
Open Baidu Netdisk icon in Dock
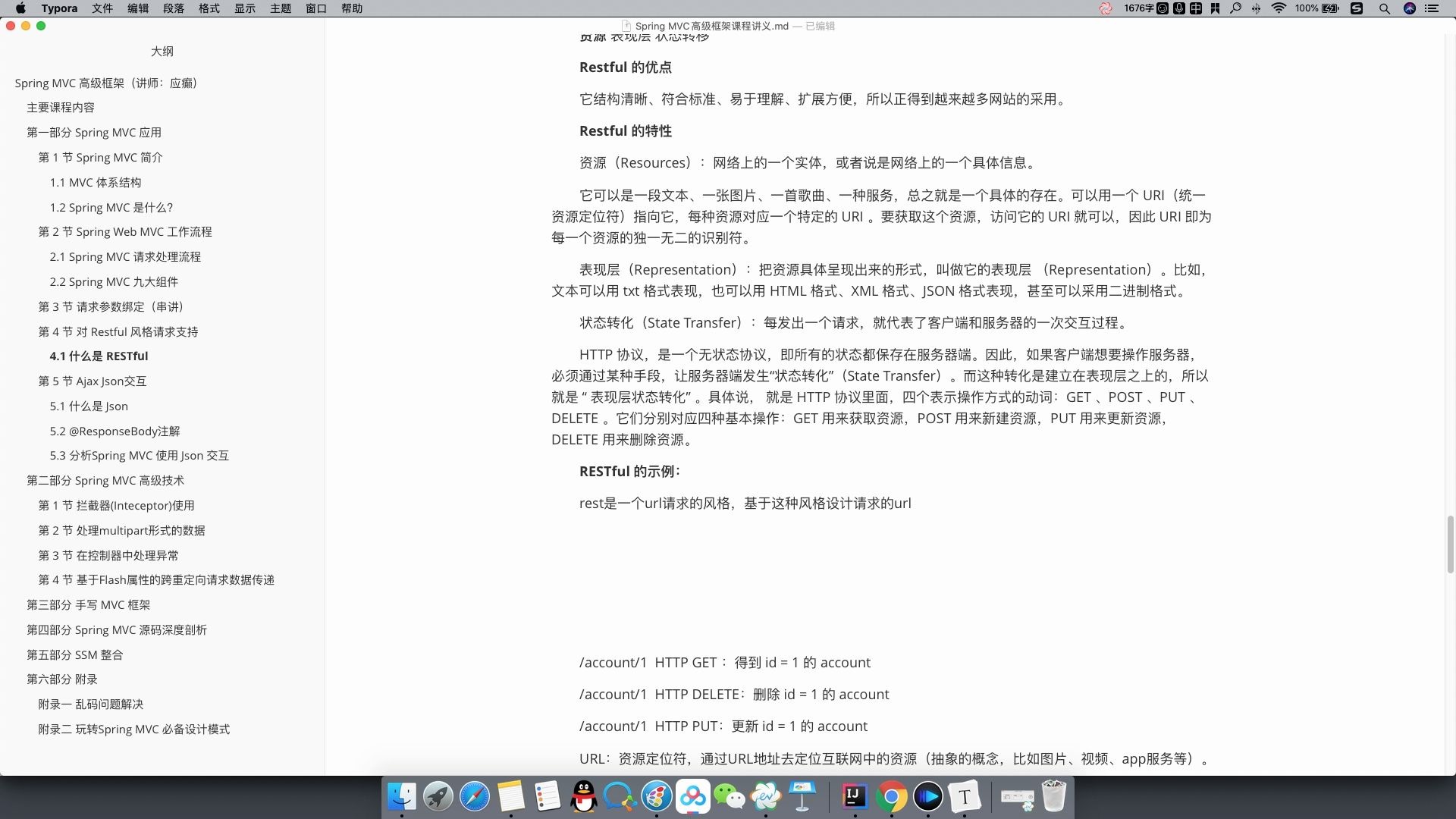click(693, 797)
